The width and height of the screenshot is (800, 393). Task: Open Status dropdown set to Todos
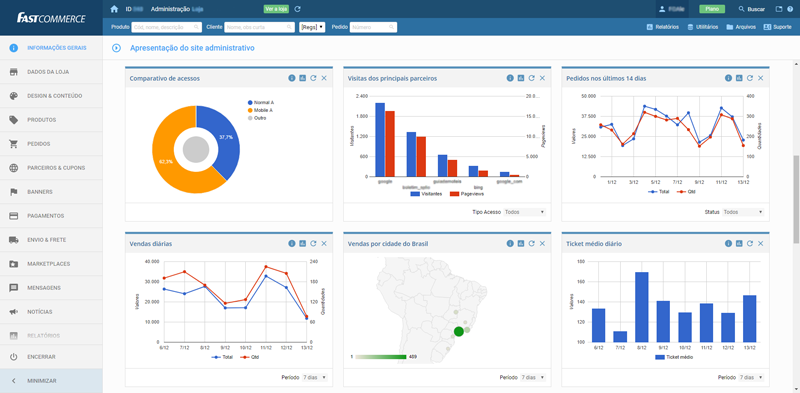point(743,212)
